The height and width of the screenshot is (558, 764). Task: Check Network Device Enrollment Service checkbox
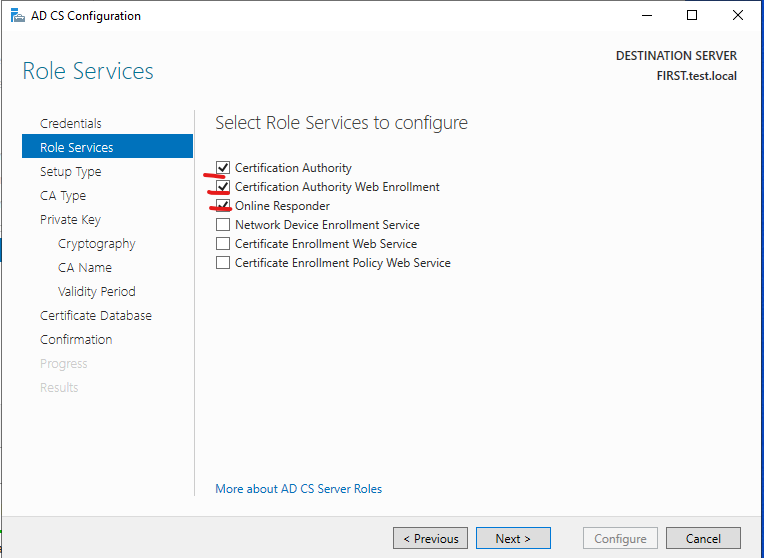point(223,225)
